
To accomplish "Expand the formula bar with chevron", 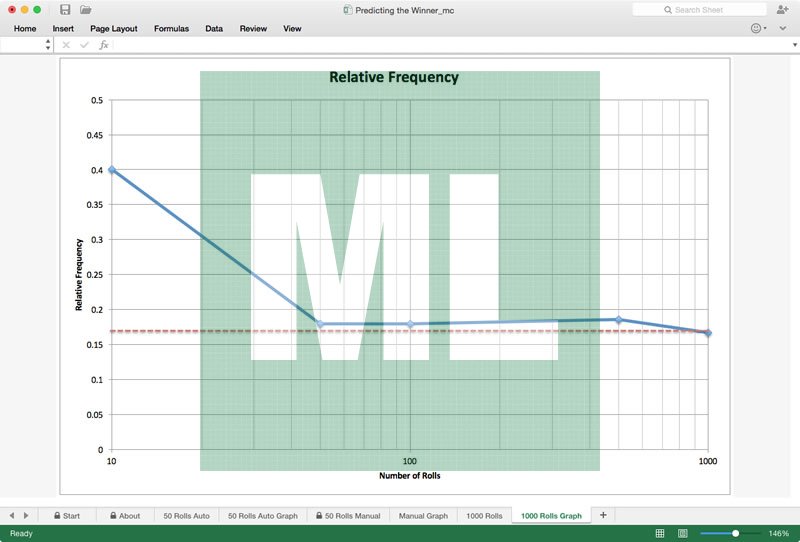I will click(x=792, y=45).
